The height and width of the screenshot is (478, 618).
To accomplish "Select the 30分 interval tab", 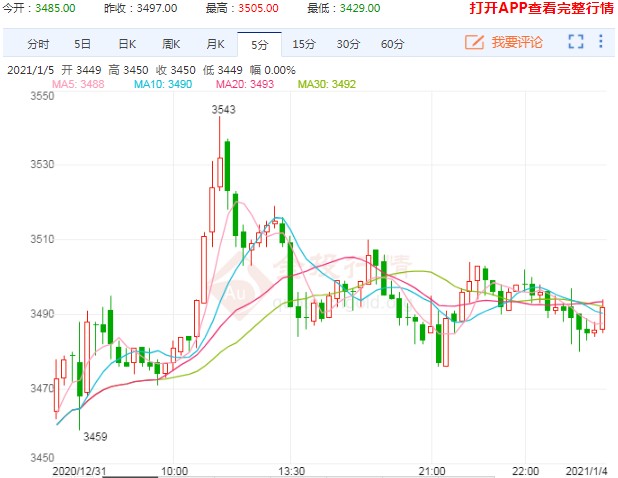I will tap(348, 44).
